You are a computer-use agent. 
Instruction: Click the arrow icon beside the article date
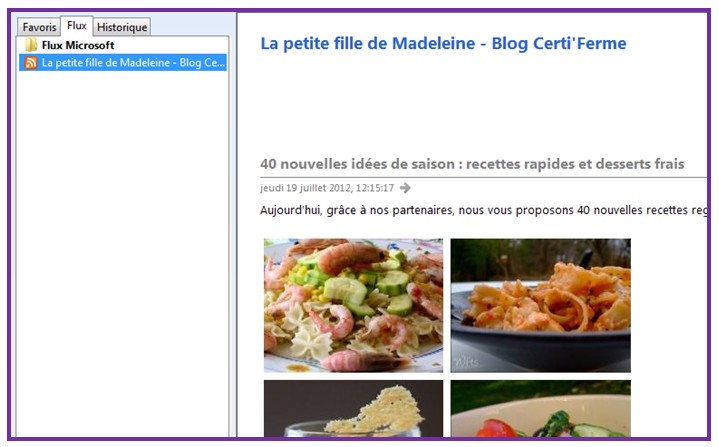[405, 188]
